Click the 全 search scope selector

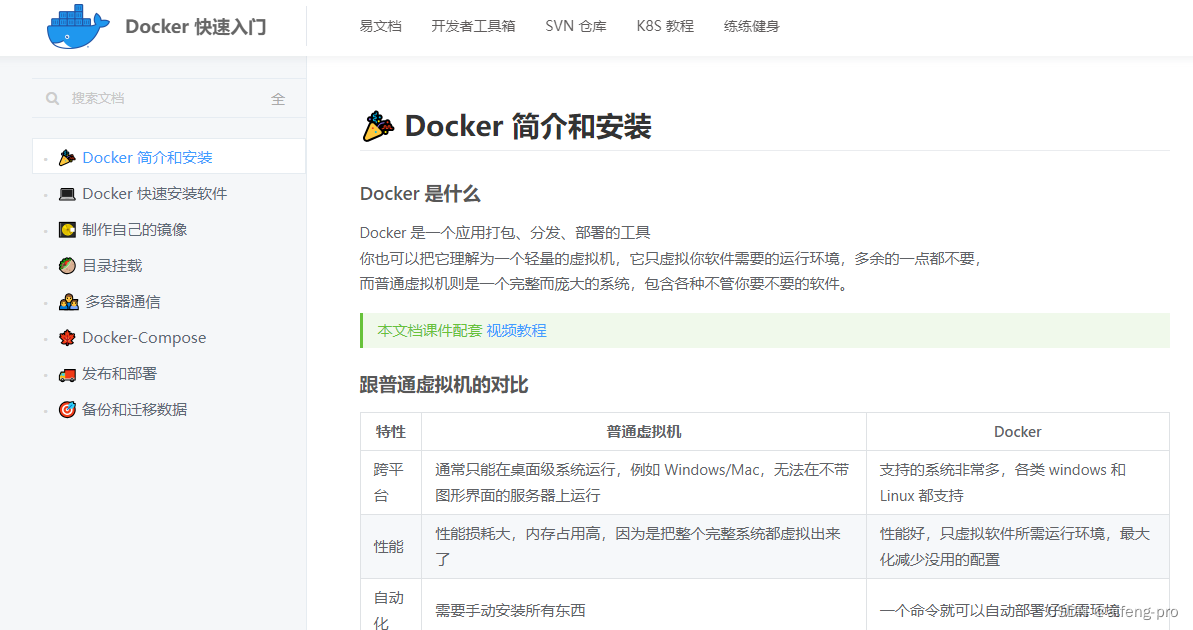(x=278, y=99)
